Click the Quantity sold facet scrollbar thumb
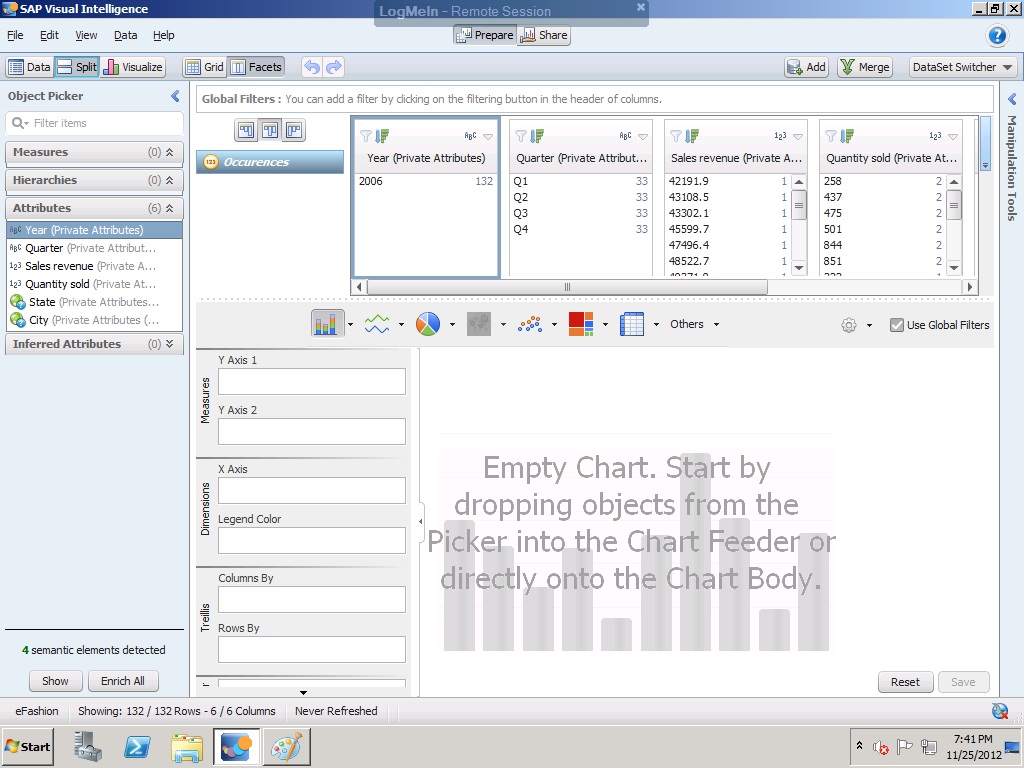The height and width of the screenshot is (768, 1024). click(953, 205)
